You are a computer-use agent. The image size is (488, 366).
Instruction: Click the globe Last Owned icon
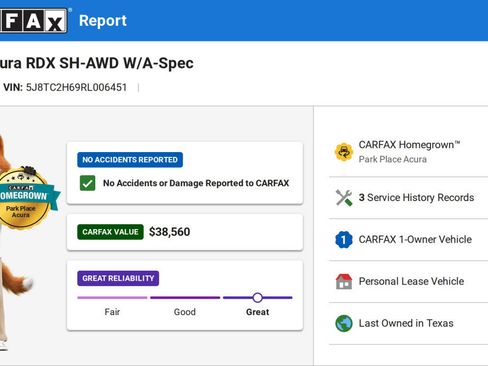coord(344,323)
